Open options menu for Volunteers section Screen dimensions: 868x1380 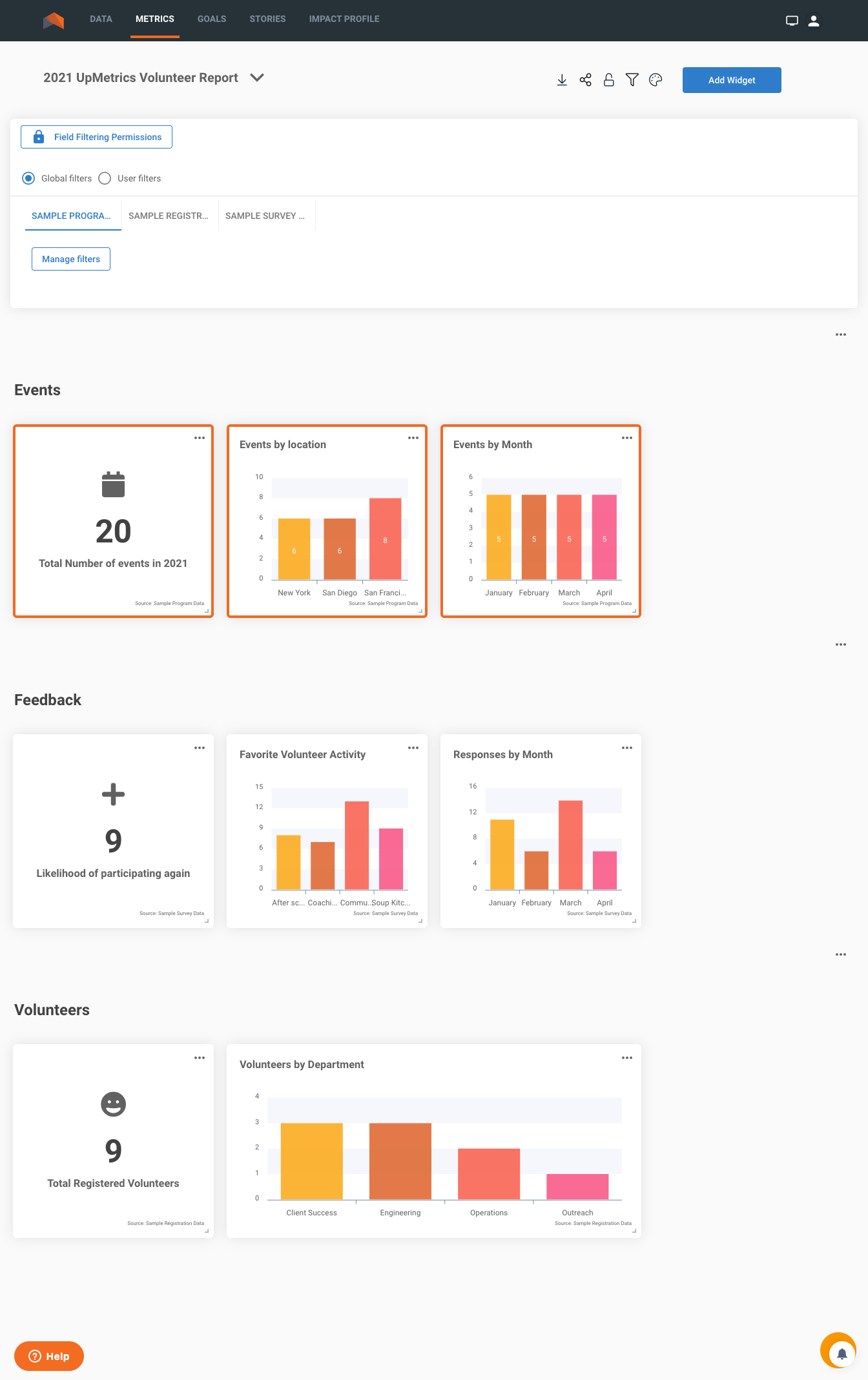click(840, 954)
